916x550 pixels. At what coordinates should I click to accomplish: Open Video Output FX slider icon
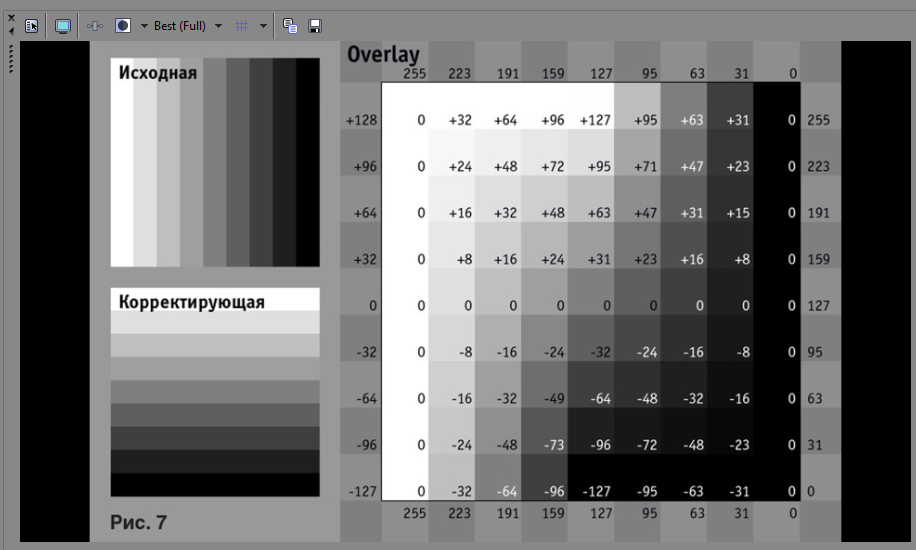(95, 26)
